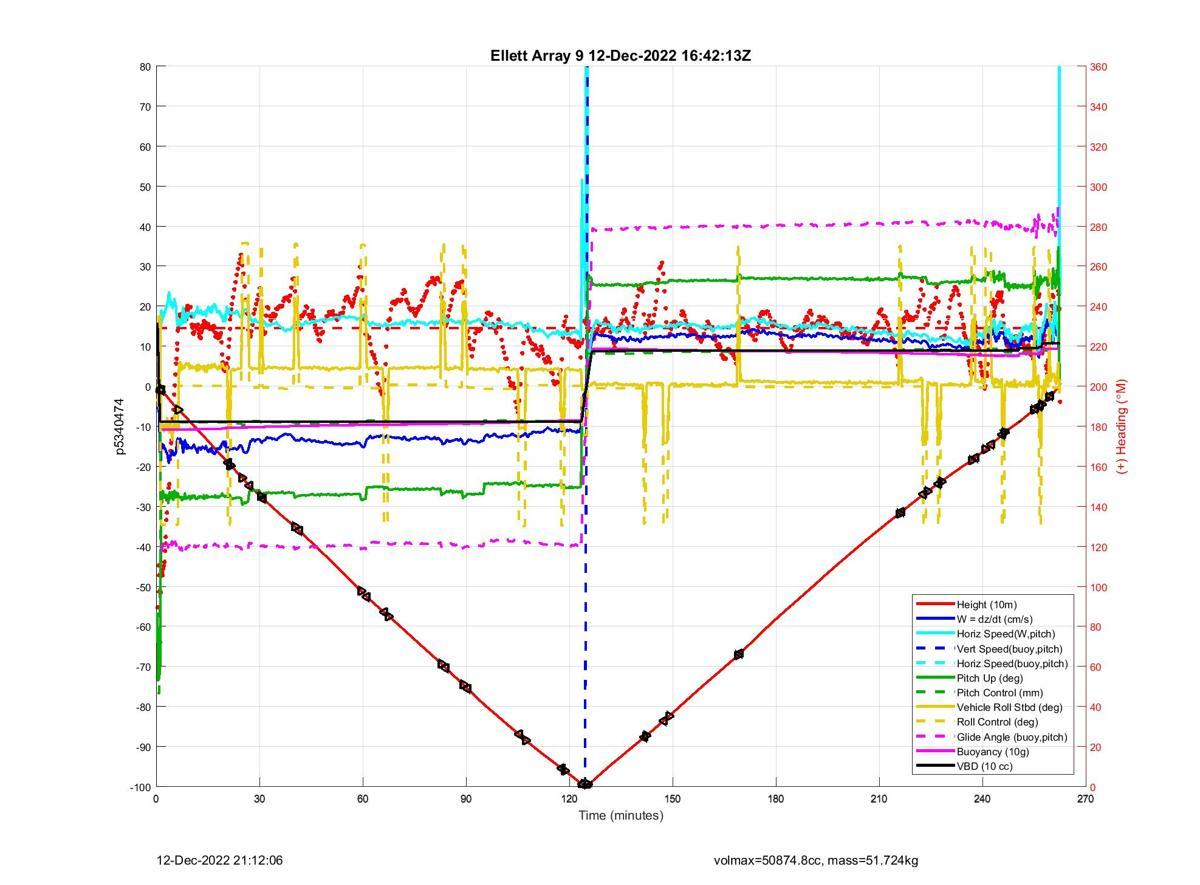Click the '240' tick on the time axis
This screenshot has height=885, width=1200.
tap(983, 799)
